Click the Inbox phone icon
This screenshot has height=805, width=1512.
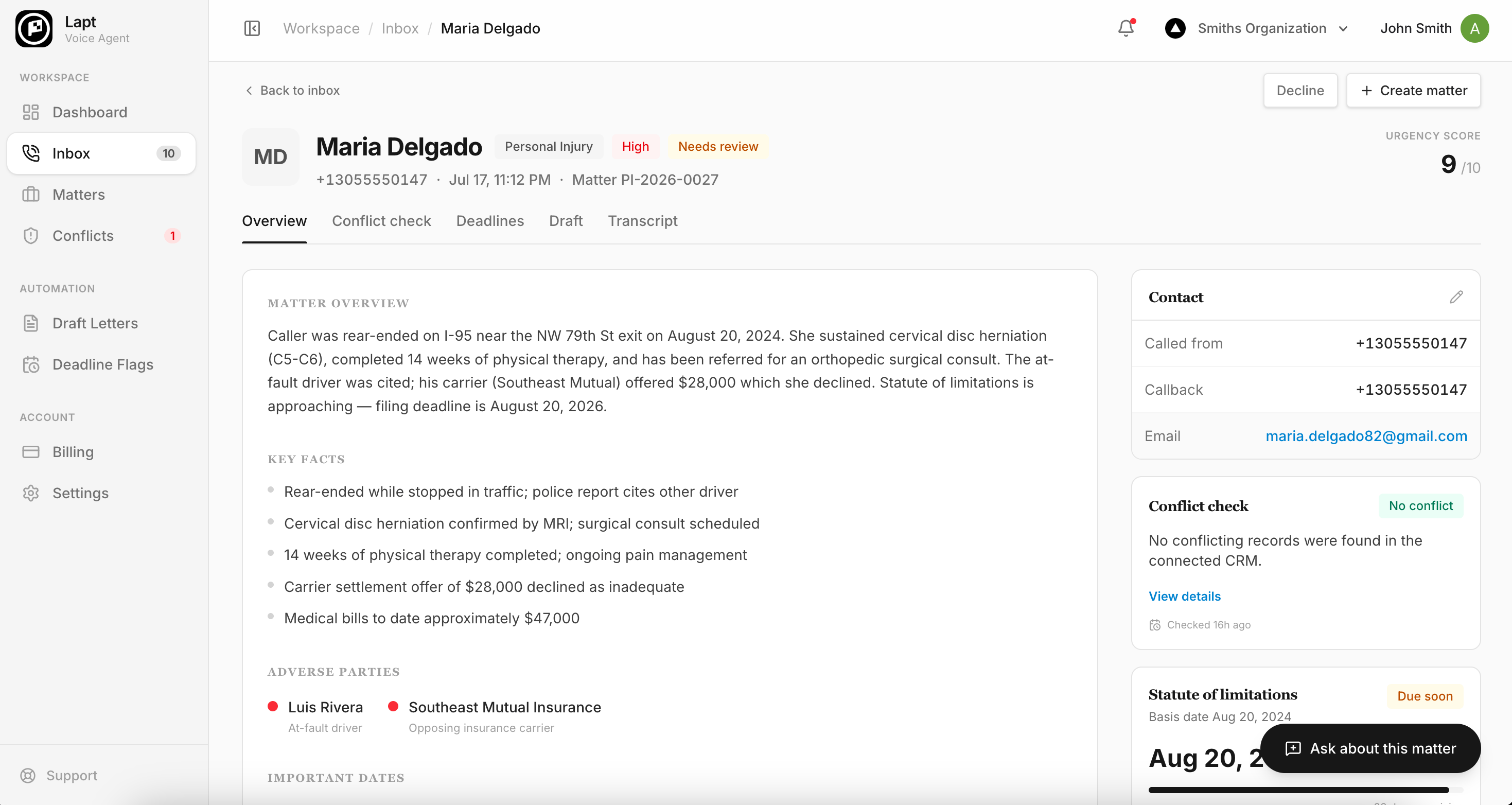tap(30, 153)
